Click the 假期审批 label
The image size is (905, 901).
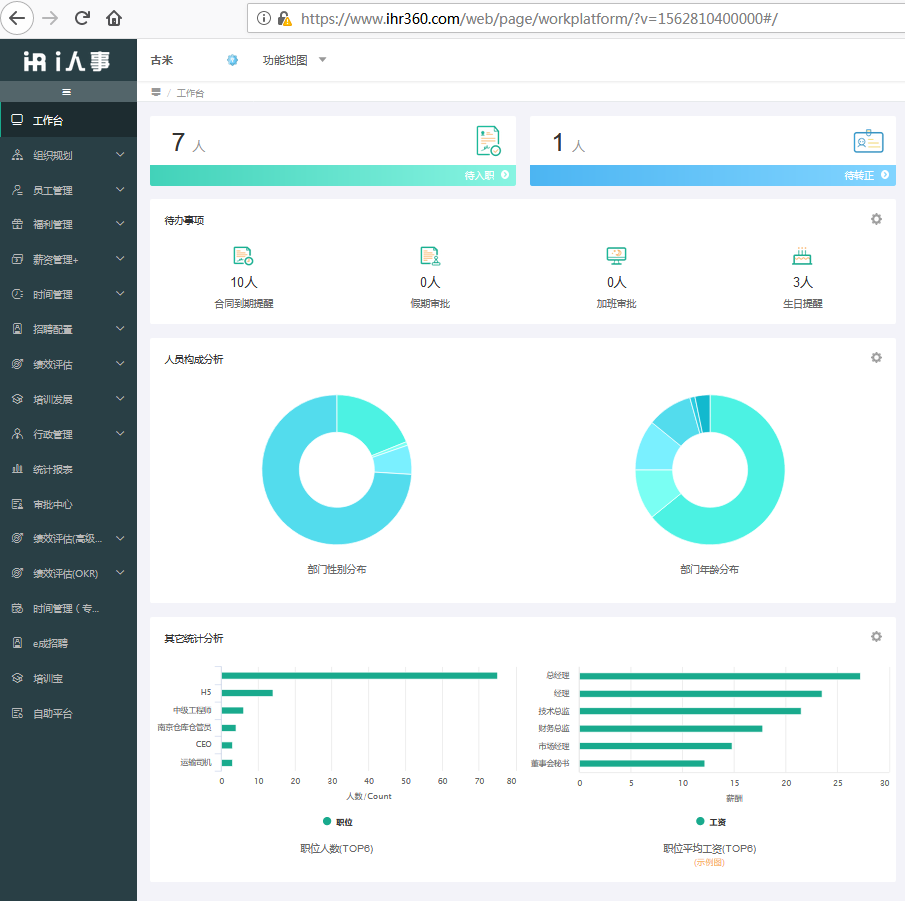(430, 304)
